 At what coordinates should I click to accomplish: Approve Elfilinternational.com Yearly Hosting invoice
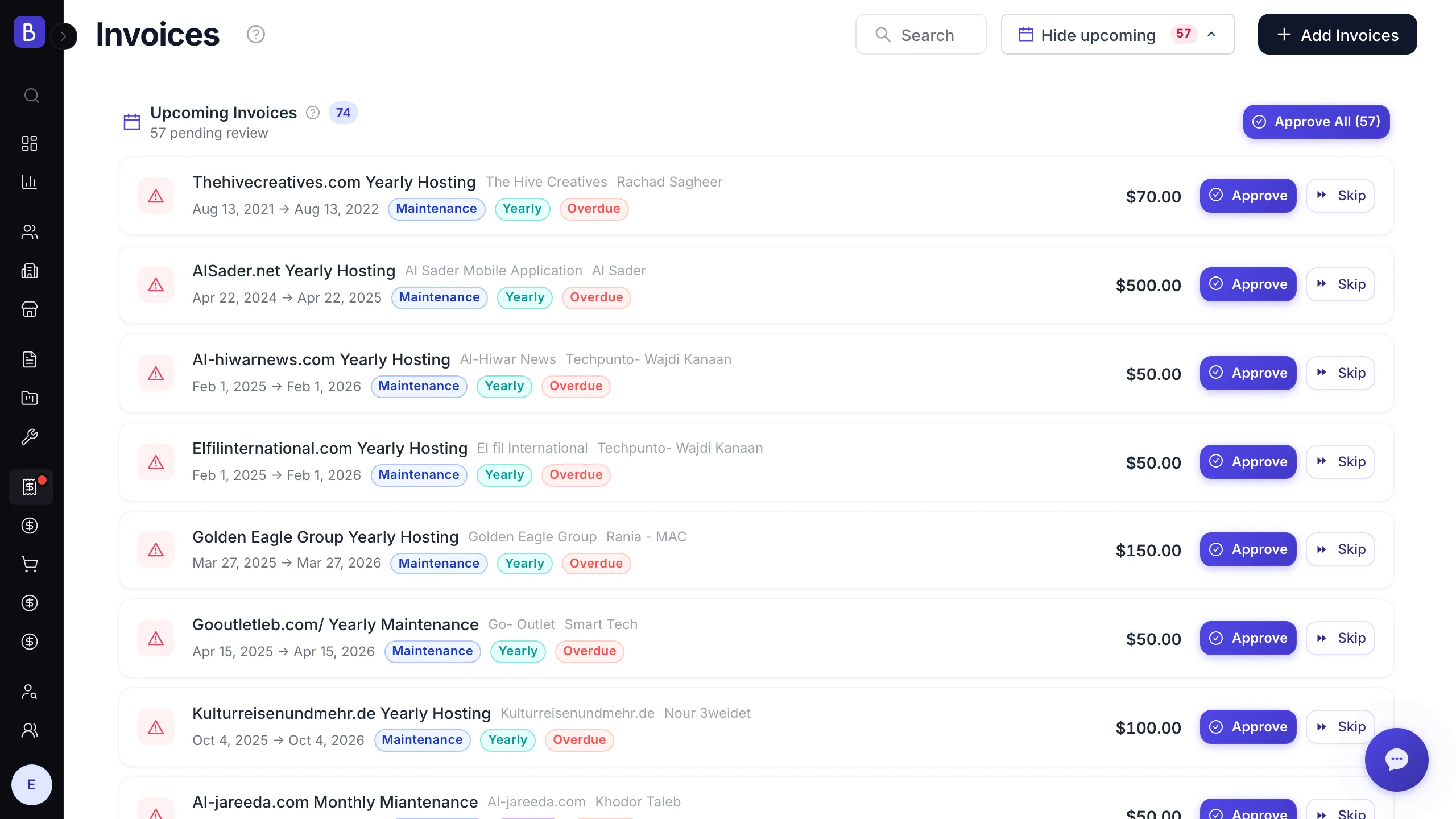click(1248, 462)
